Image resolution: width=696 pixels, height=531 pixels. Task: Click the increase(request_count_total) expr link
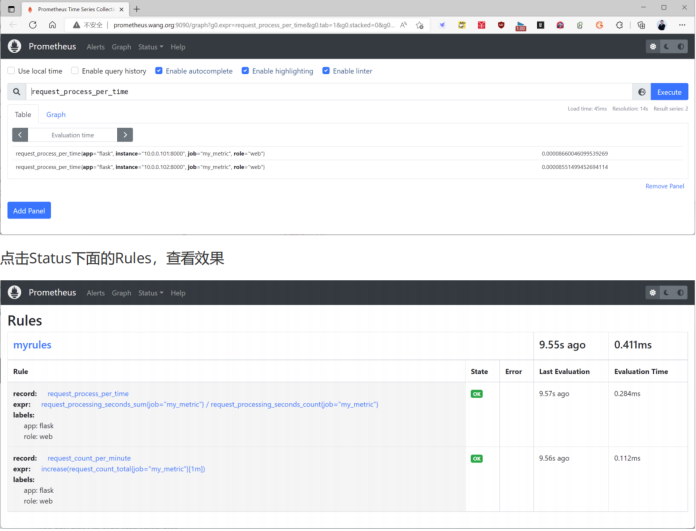click(123, 469)
